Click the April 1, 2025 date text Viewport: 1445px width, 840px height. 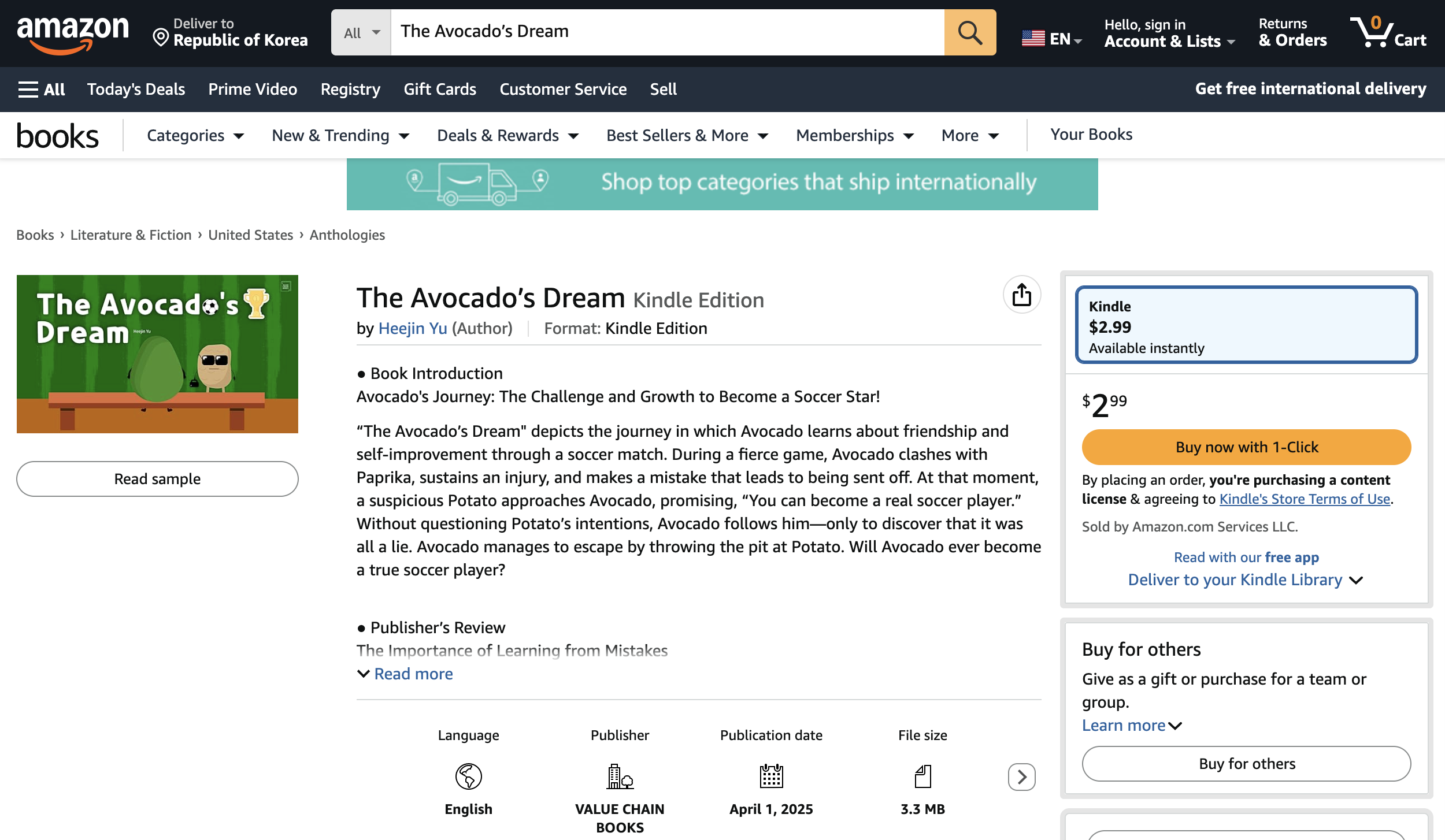coord(771,809)
